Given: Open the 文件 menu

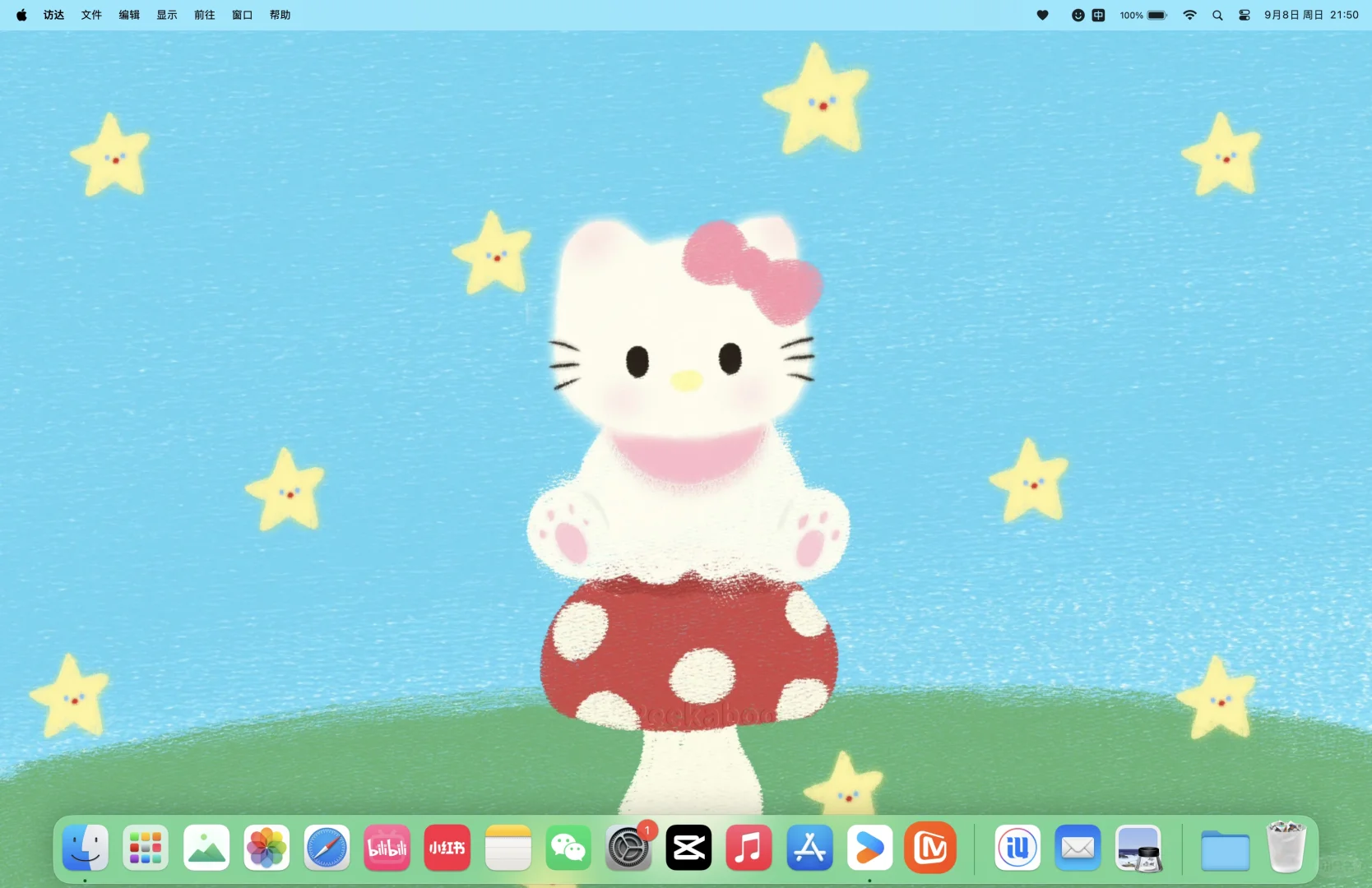Looking at the screenshot, I should 91,15.
